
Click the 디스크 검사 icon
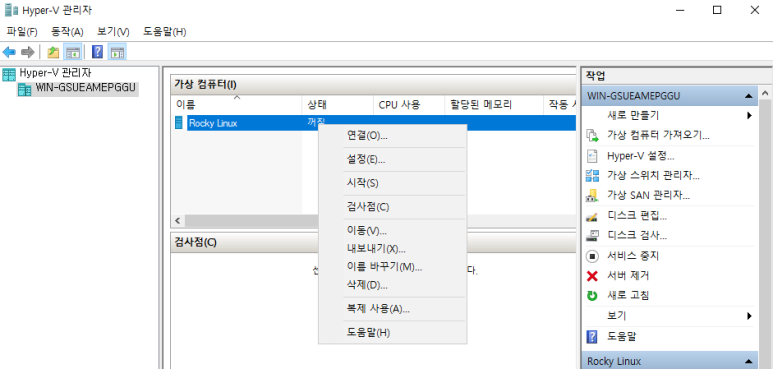pos(592,235)
